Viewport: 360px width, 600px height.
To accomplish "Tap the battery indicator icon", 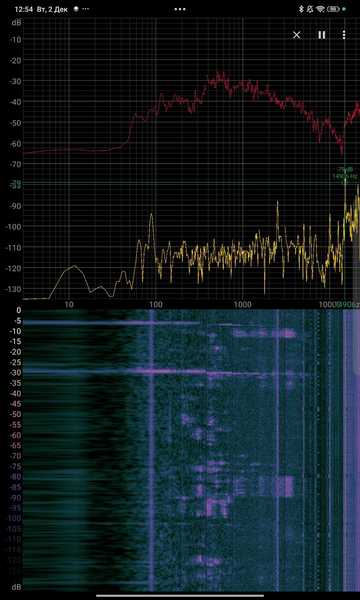I will (334, 9).
